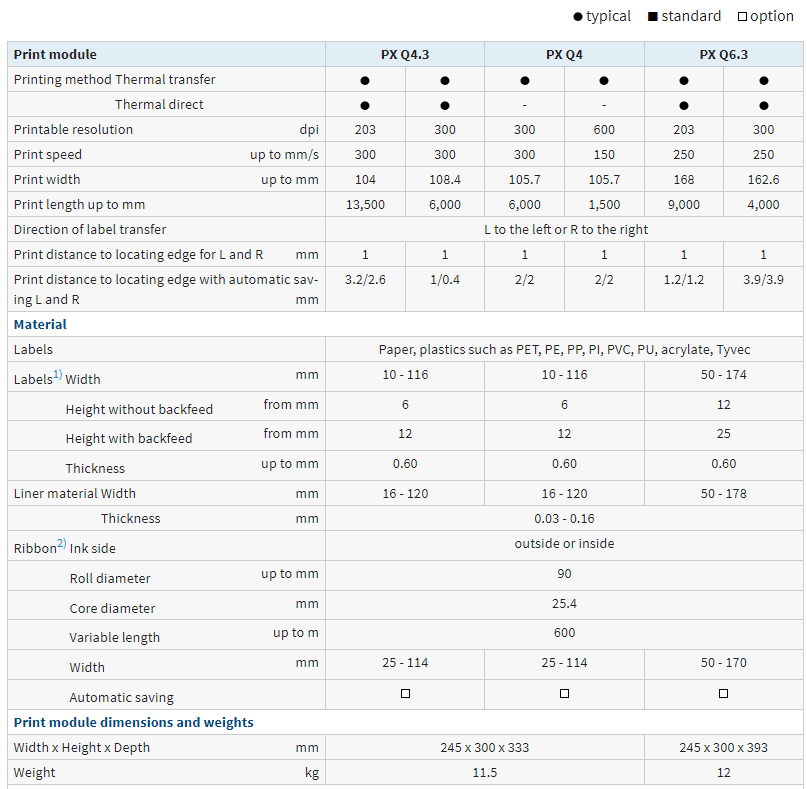Screen dimensions: 807x789
Task: Toggle Automatic saving option box for PX Q6.3
Action: coord(723,693)
